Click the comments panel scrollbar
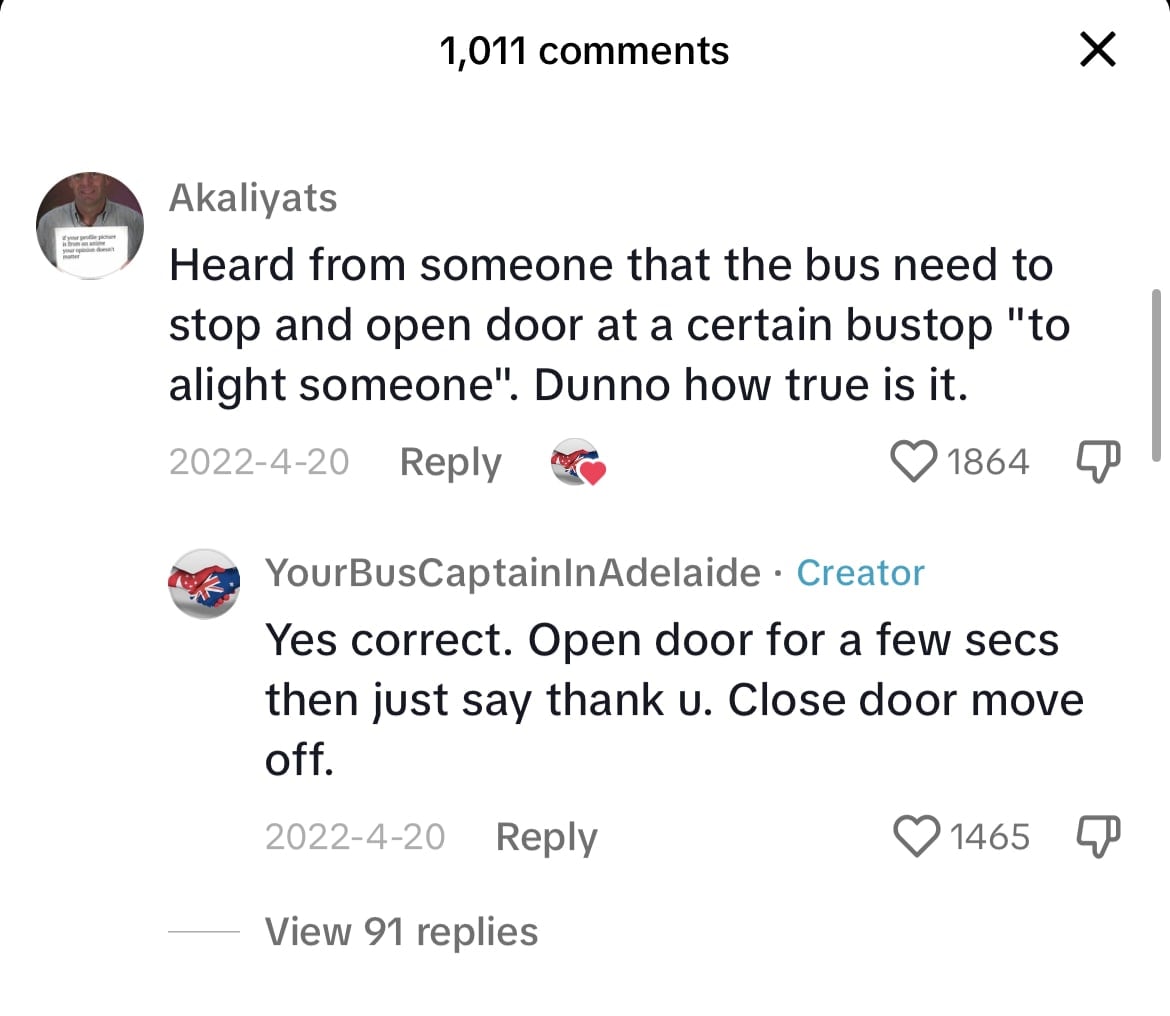The height and width of the screenshot is (1016, 1170). click(1156, 370)
